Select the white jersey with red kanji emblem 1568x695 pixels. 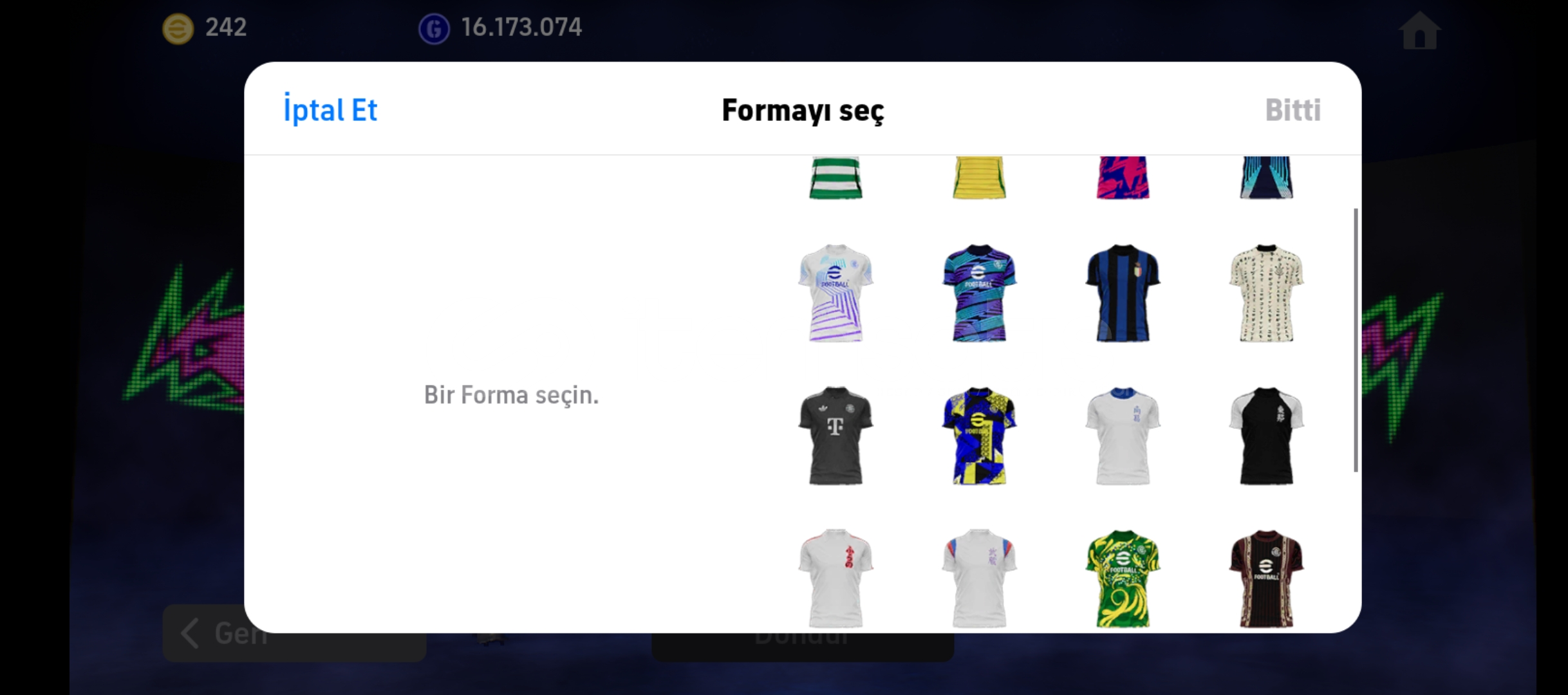coord(835,579)
